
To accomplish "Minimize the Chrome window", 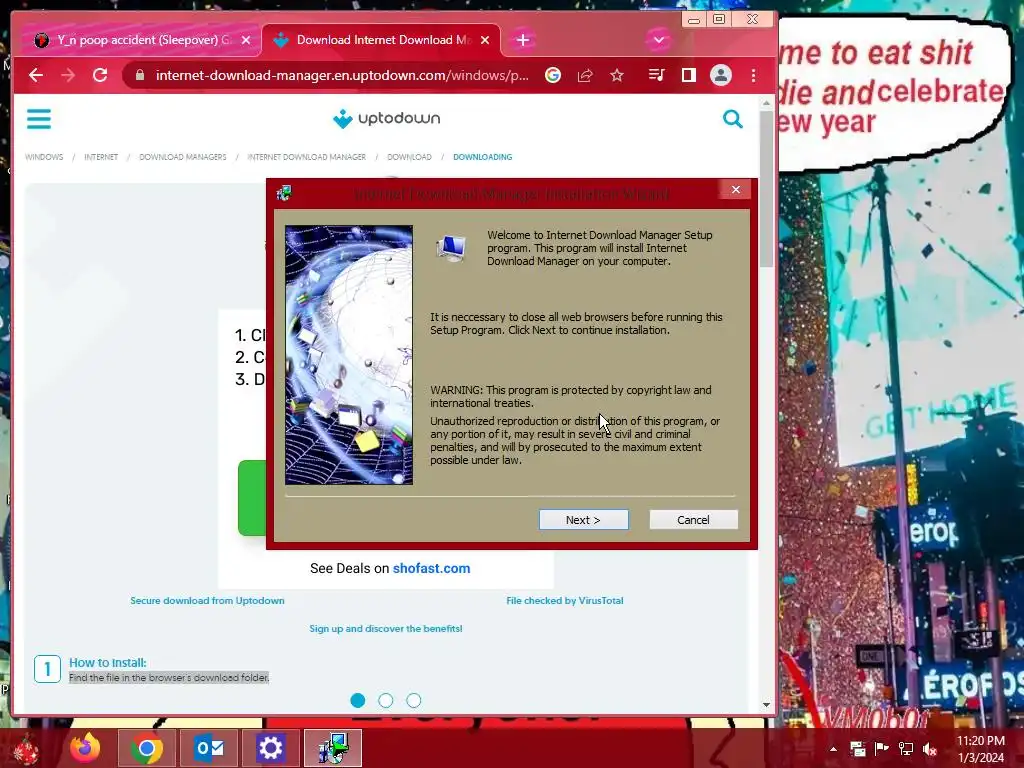I will pos(694,20).
